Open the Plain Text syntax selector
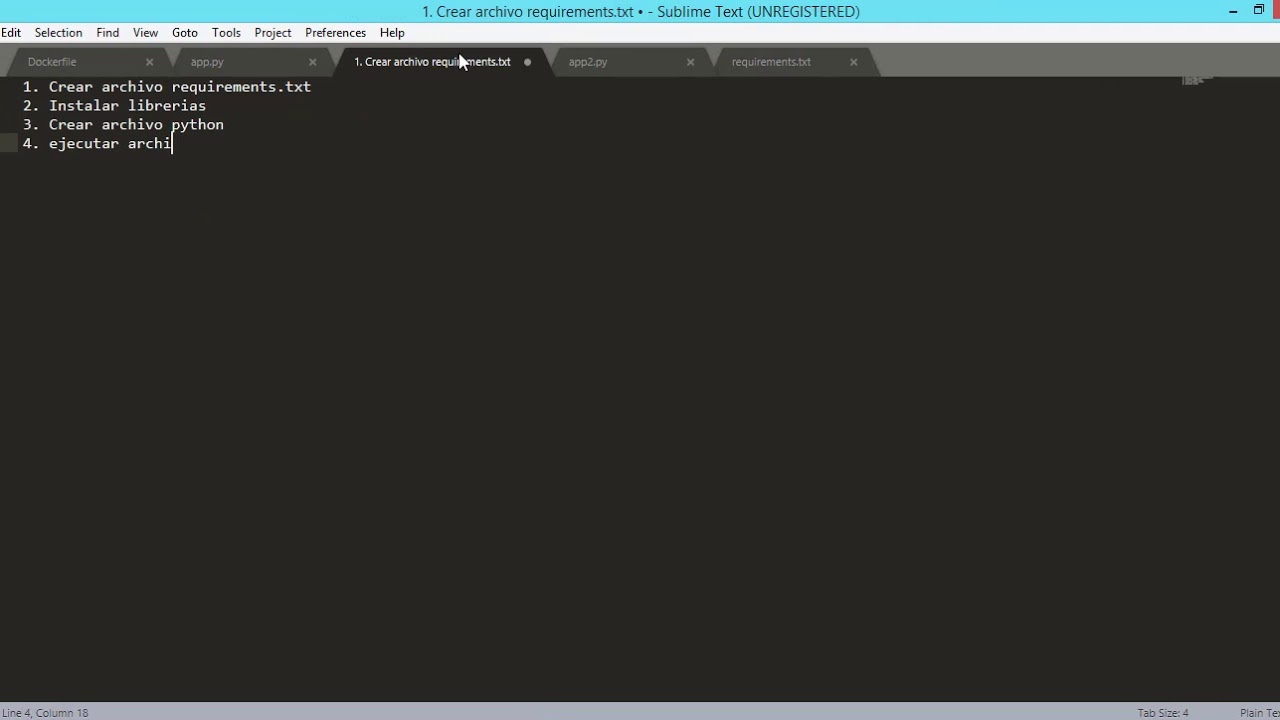The image size is (1280, 720). [x=1259, y=712]
